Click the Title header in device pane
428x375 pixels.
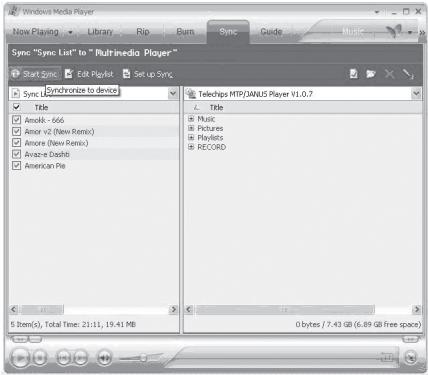pos(216,107)
